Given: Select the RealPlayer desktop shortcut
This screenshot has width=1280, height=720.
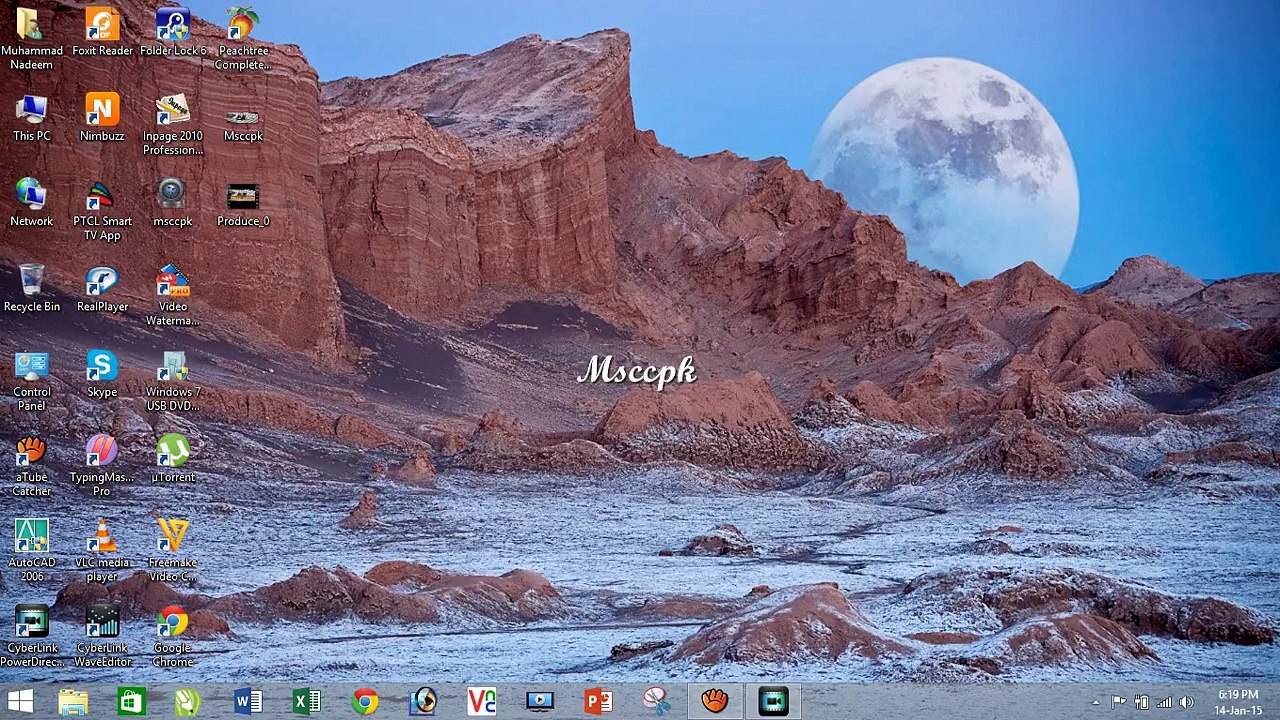Looking at the screenshot, I should [x=102, y=288].
